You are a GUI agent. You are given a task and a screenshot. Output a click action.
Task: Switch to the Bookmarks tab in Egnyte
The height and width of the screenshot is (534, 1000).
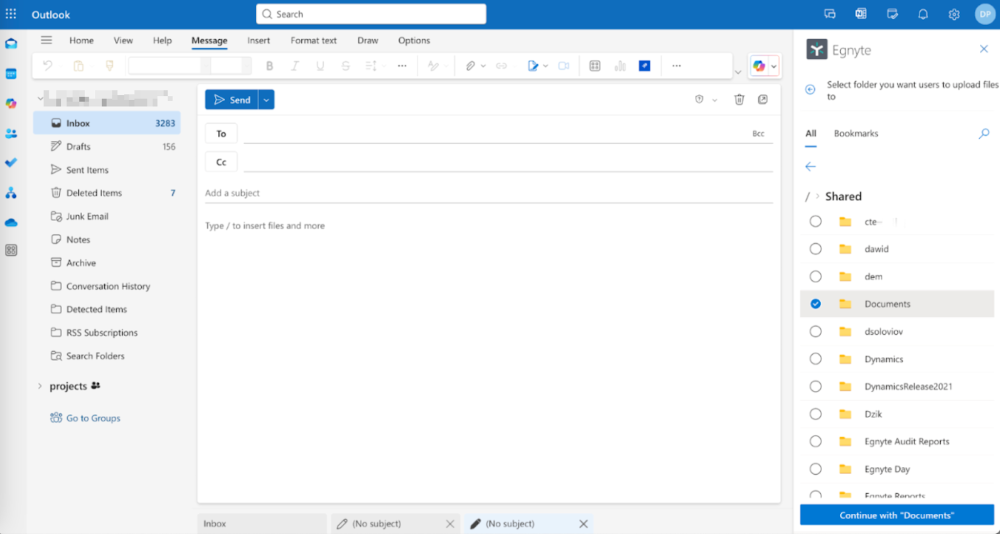coord(856,134)
